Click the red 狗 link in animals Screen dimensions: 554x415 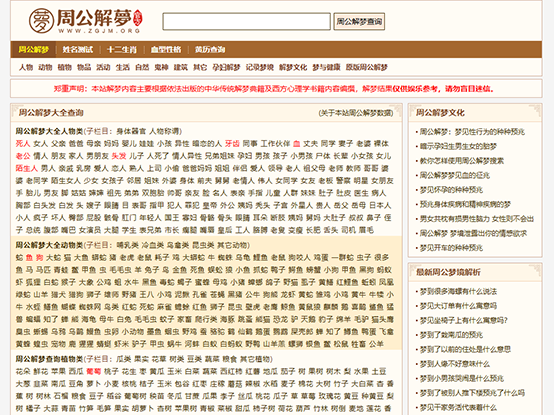[40, 257]
